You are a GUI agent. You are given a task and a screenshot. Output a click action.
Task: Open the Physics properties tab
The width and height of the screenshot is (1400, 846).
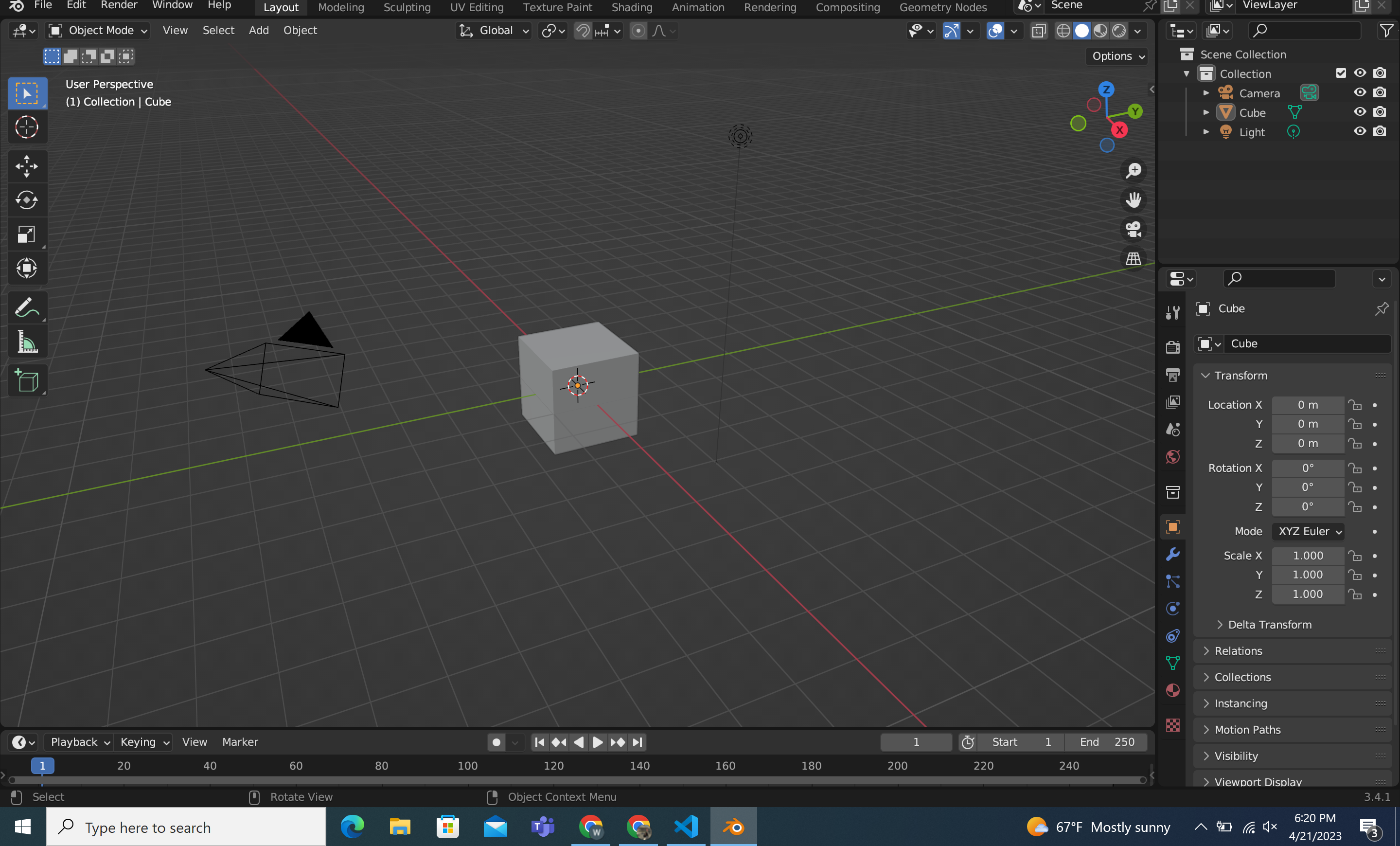(1172, 608)
